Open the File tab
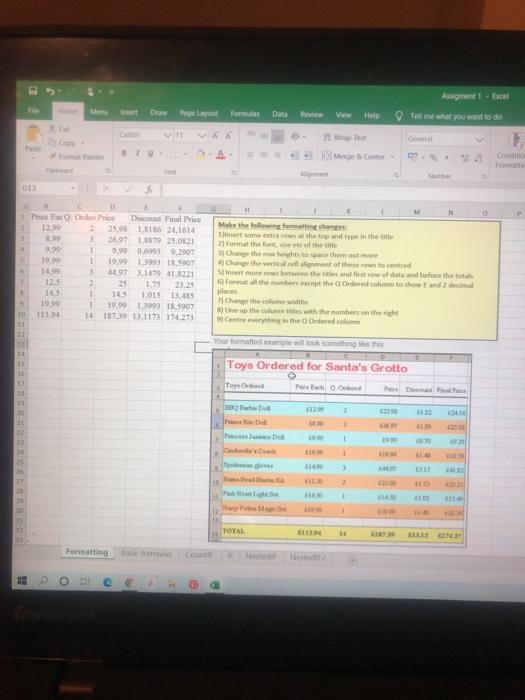 click(x=33, y=110)
